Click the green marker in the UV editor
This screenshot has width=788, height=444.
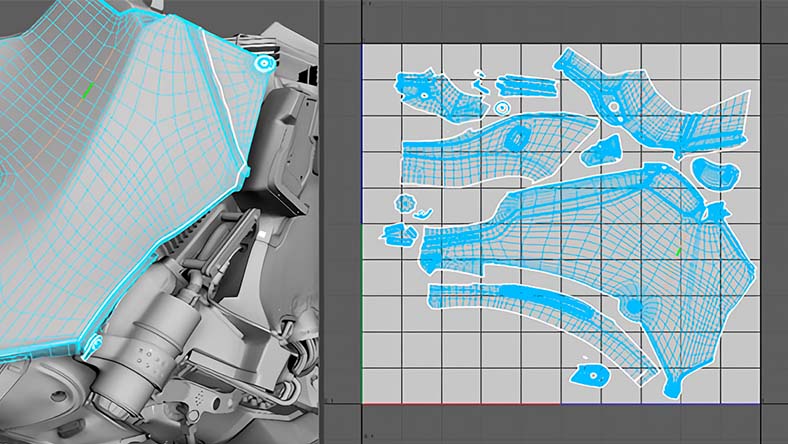coord(678,251)
